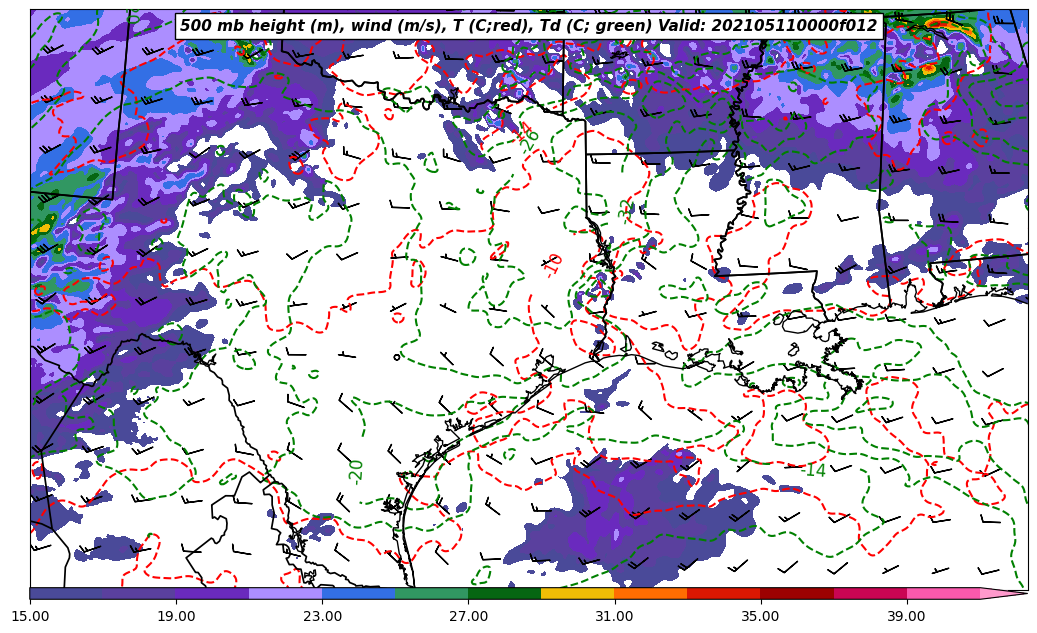Viewport: 1037px width, 633px height.
Task: Click the green -26 dewpoint contour label
Action: coord(531,137)
